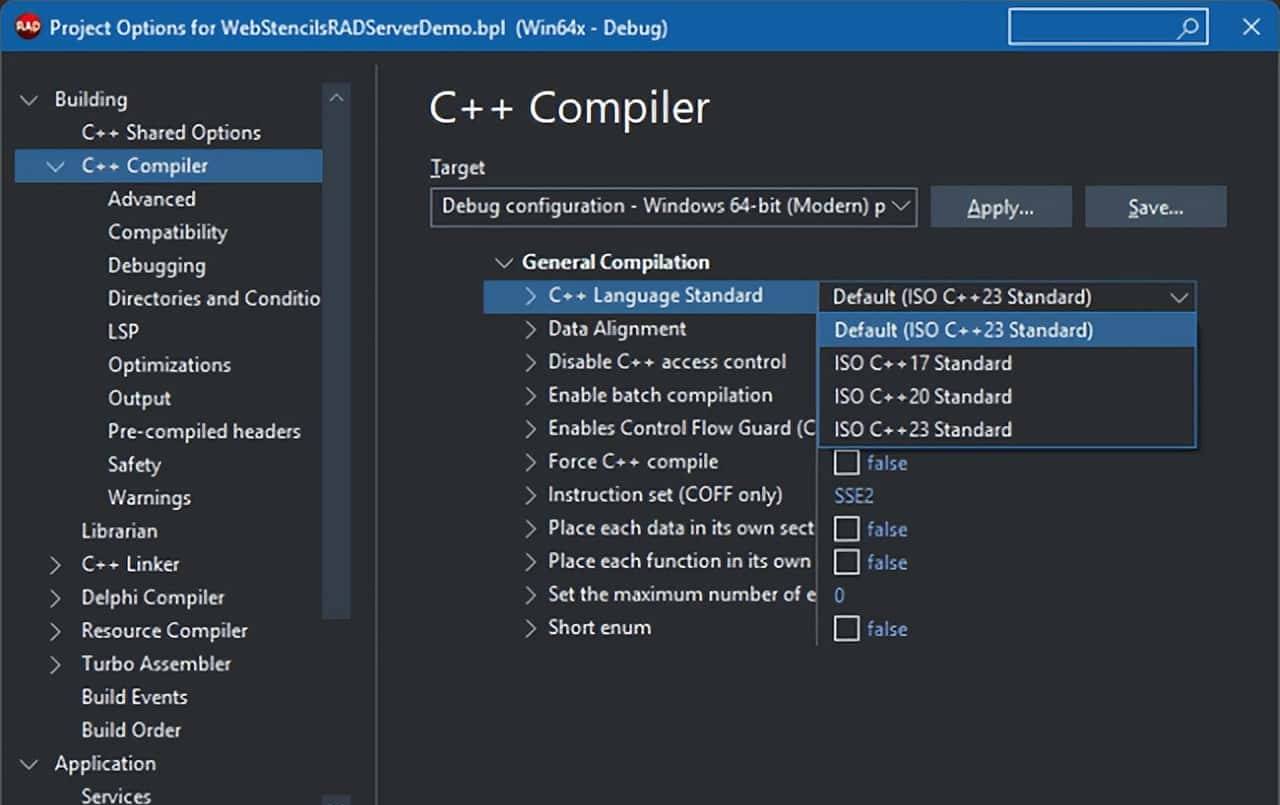Expand the Turbo Assembler node
Image resolution: width=1280 pixels, height=805 pixels.
pyautogui.click(x=57, y=664)
